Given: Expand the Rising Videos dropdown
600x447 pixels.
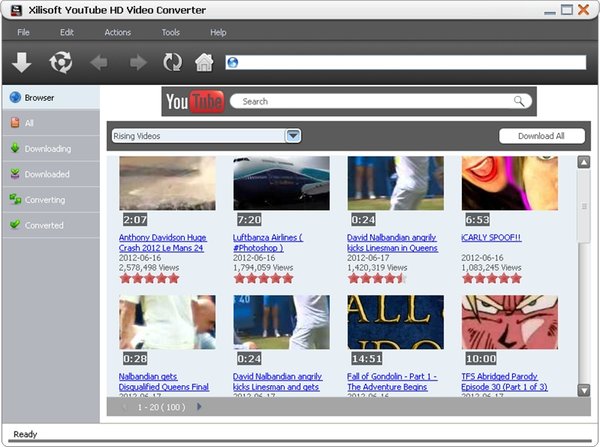Looking at the screenshot, I should click(x=293, y=136).
